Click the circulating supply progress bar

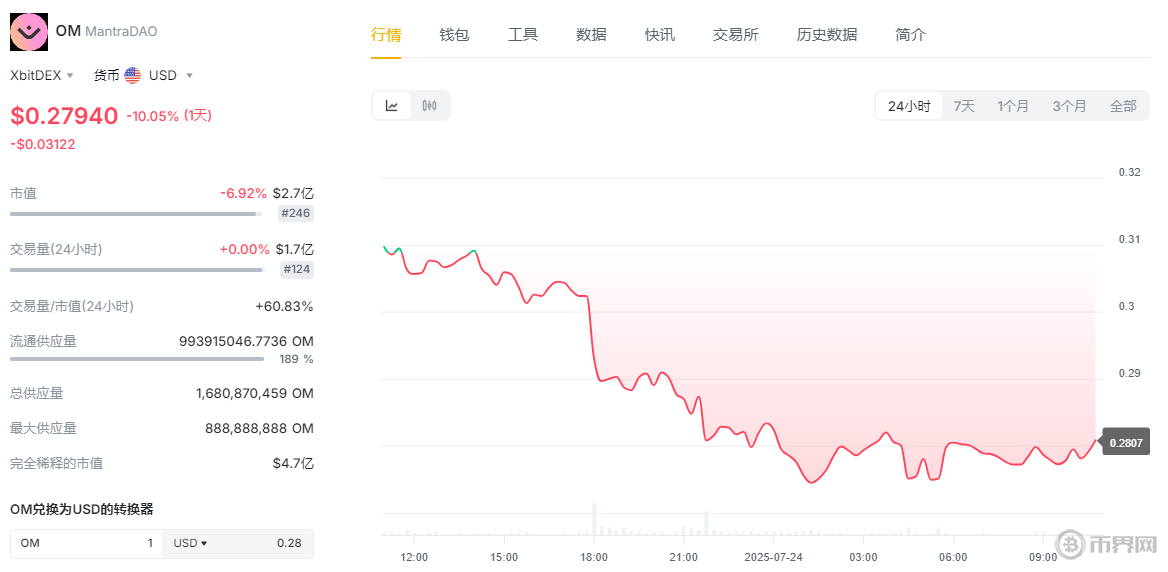[137, 358]
